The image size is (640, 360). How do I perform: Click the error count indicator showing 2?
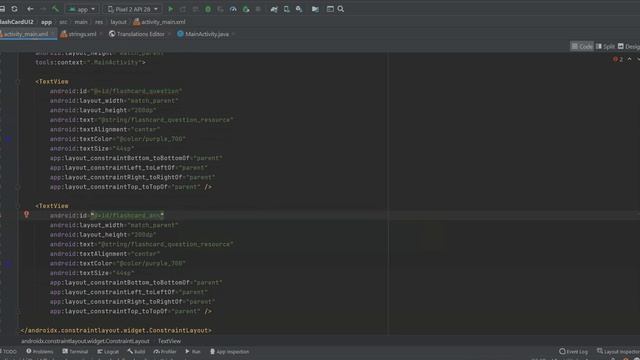click(618, 59)
